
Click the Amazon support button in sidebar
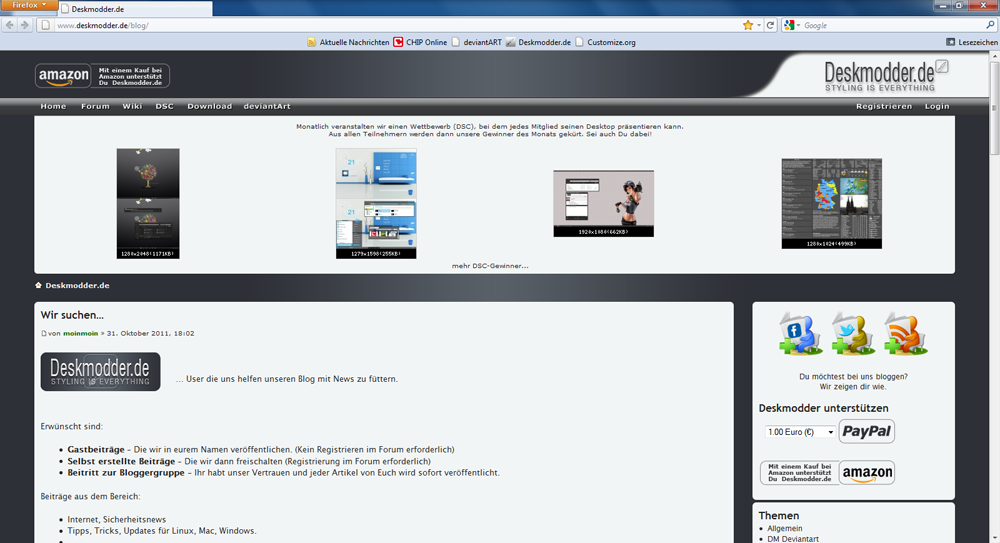[x=827, y=473]
